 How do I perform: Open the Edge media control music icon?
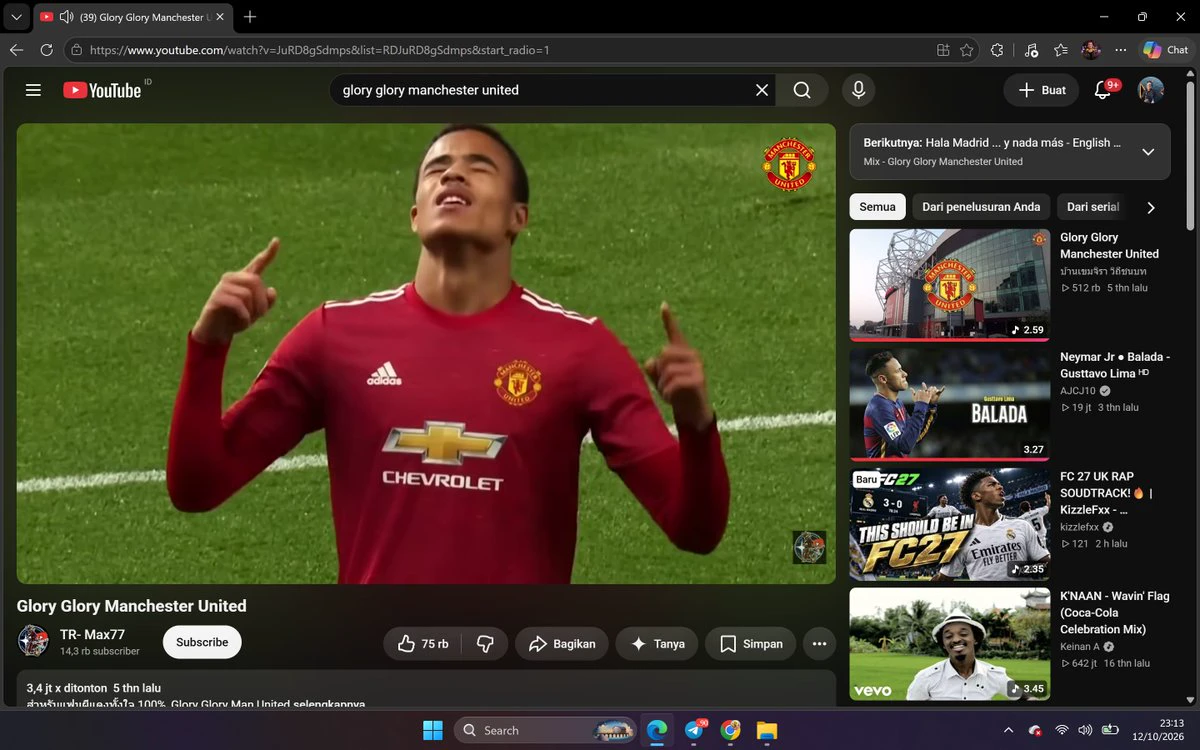pos(1031,50)
